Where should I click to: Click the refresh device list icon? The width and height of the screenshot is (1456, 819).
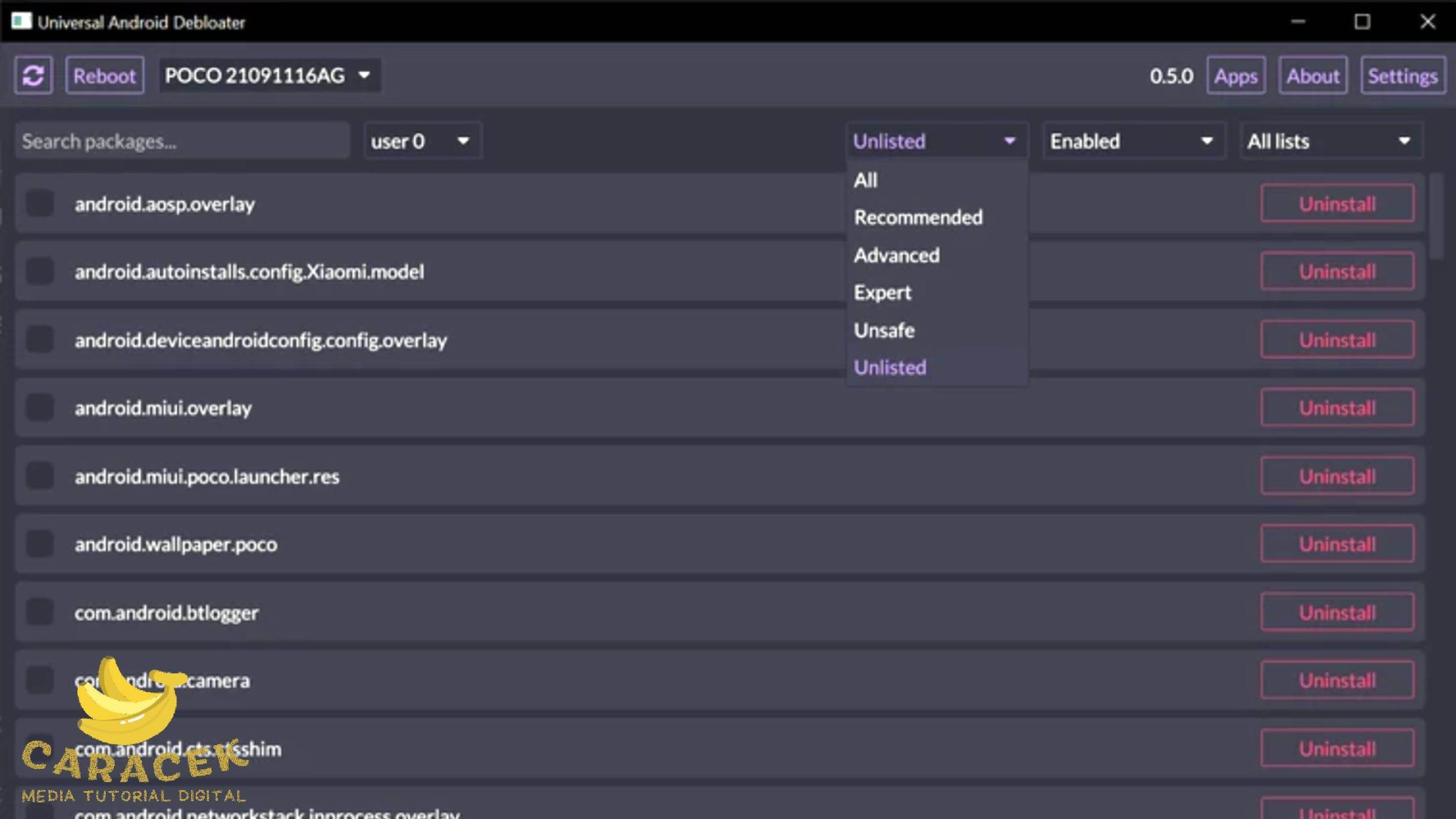click(33, 76)
